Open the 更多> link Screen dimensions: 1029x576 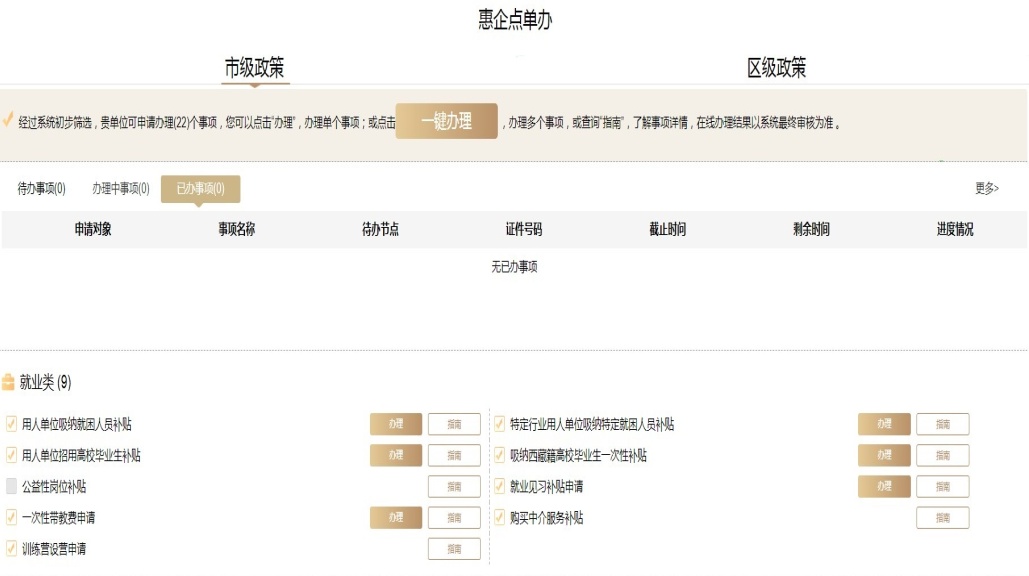[986, 189]
